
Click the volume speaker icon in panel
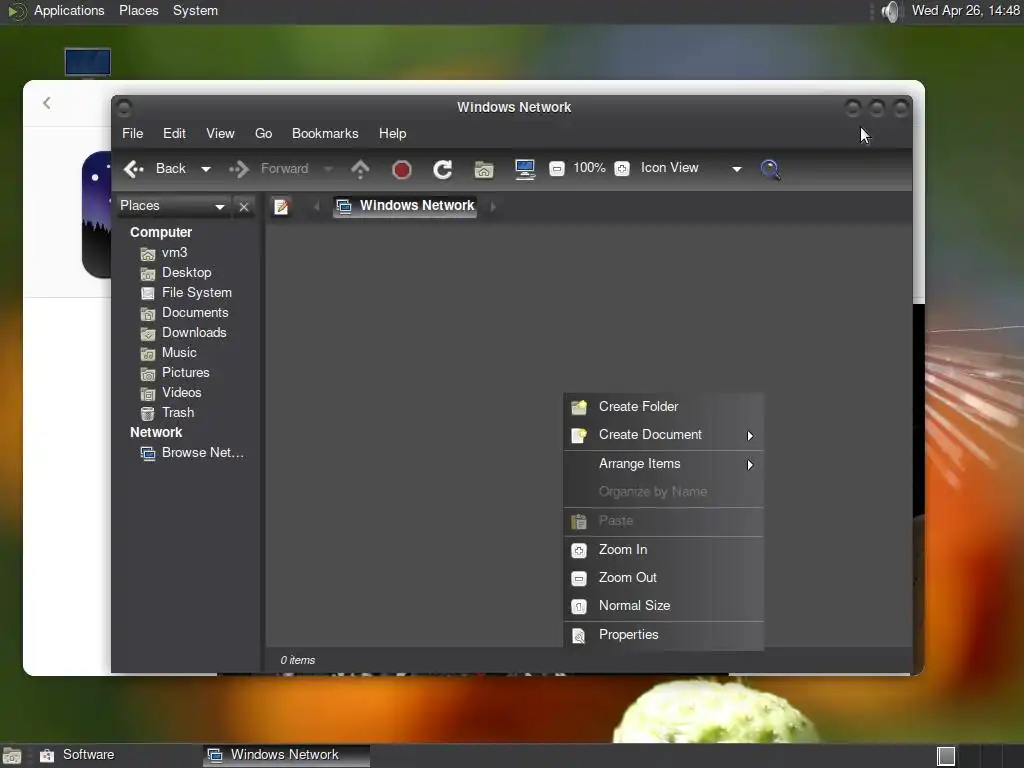889,11
